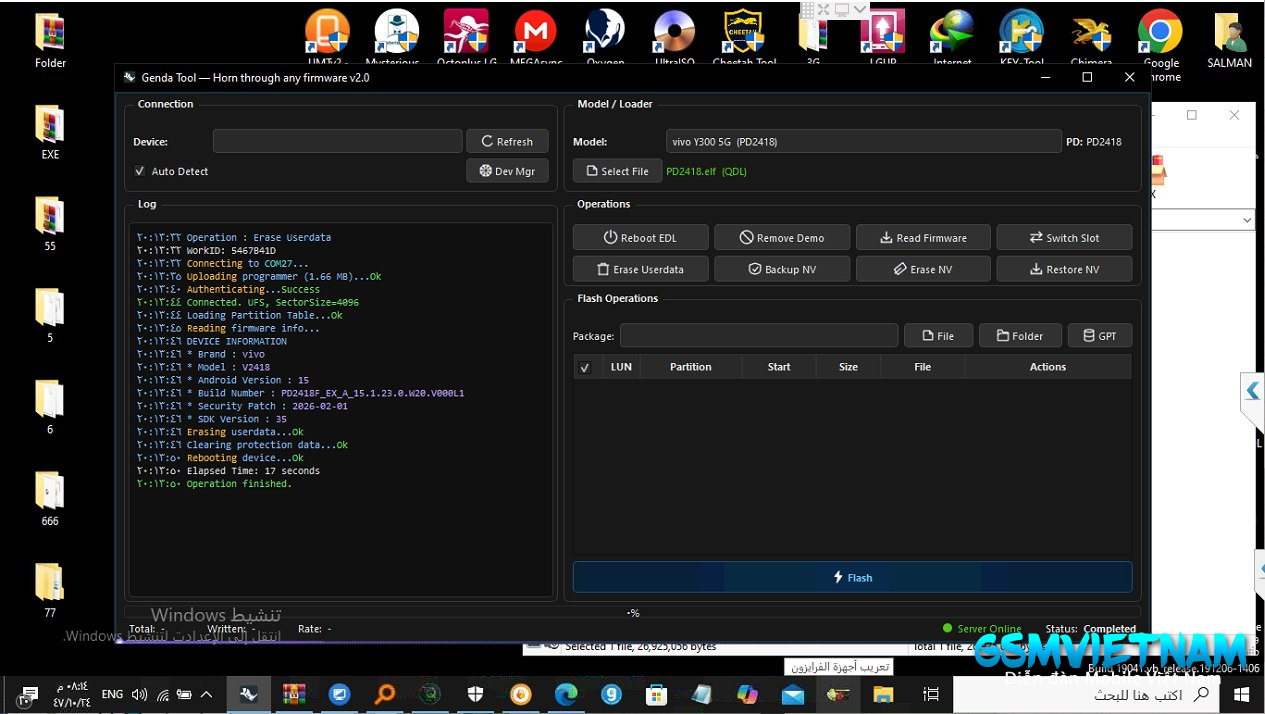
Task: Toggle the Auto Detect checkbox
Action: [x=140, y=171]
